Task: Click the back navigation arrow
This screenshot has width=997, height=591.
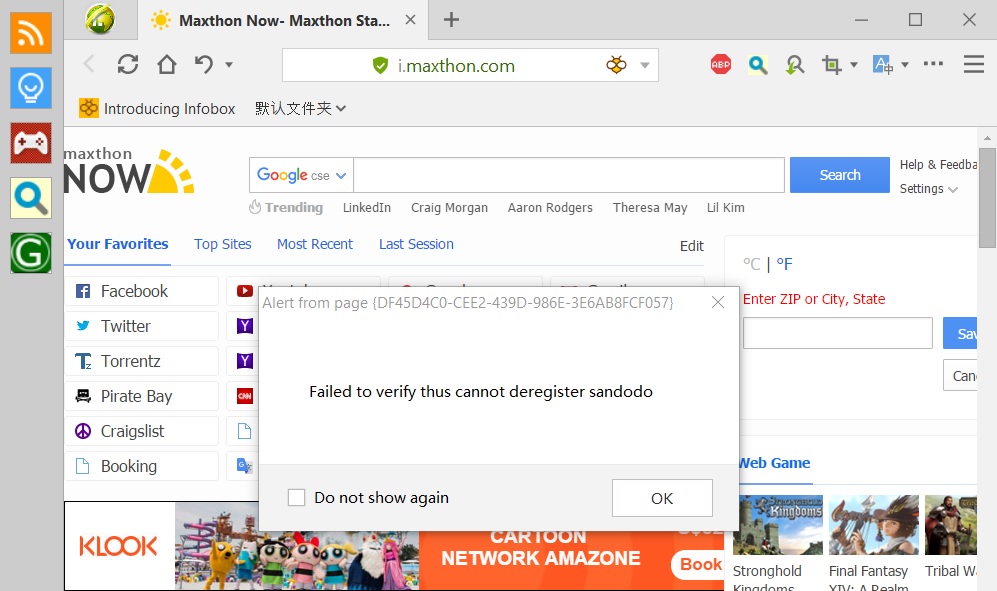Action: (89, 64)
